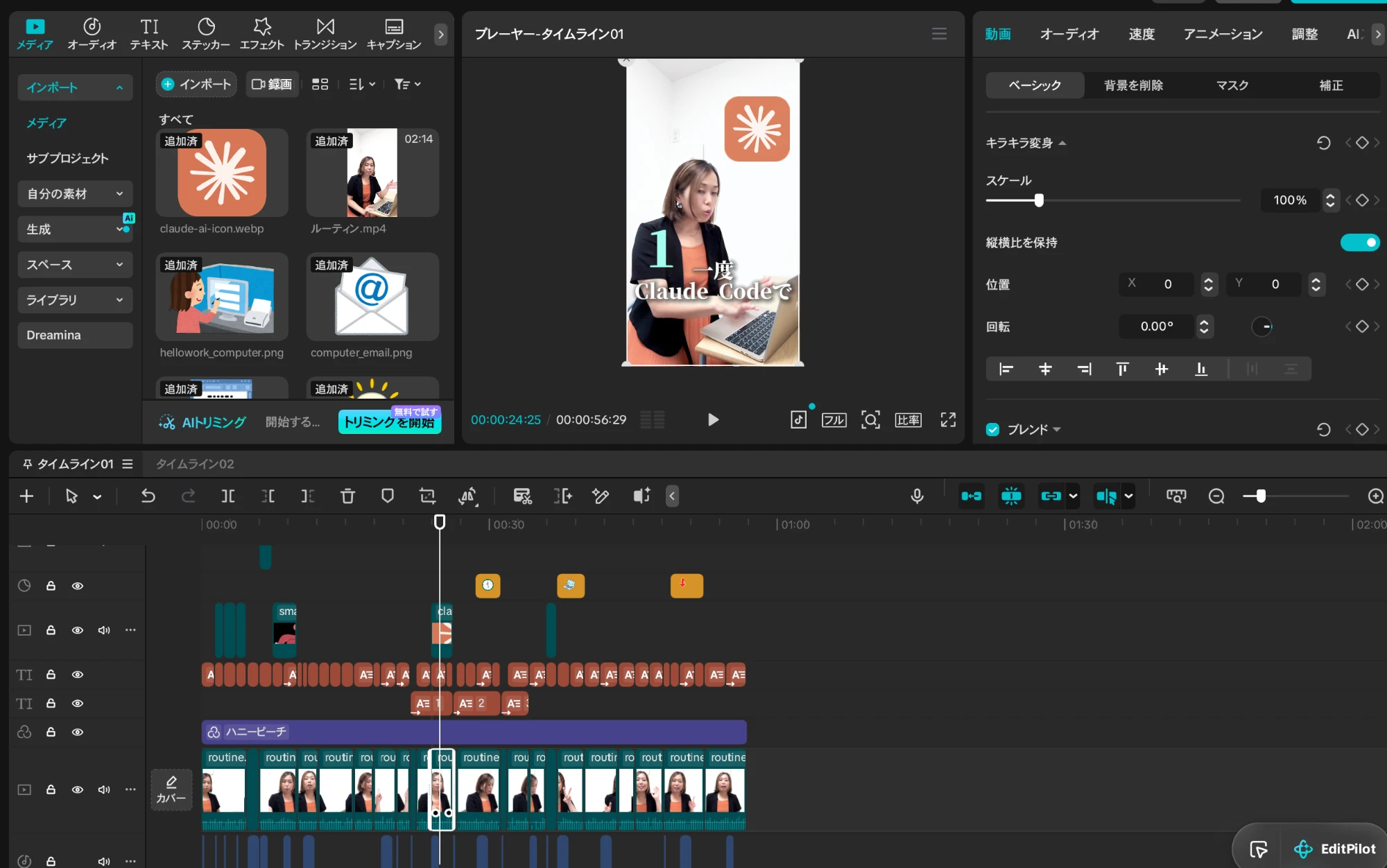Click the zoom out timeline magnifier icon
This screenshot has width=1387, height=868.
(x=1216, y=496)
